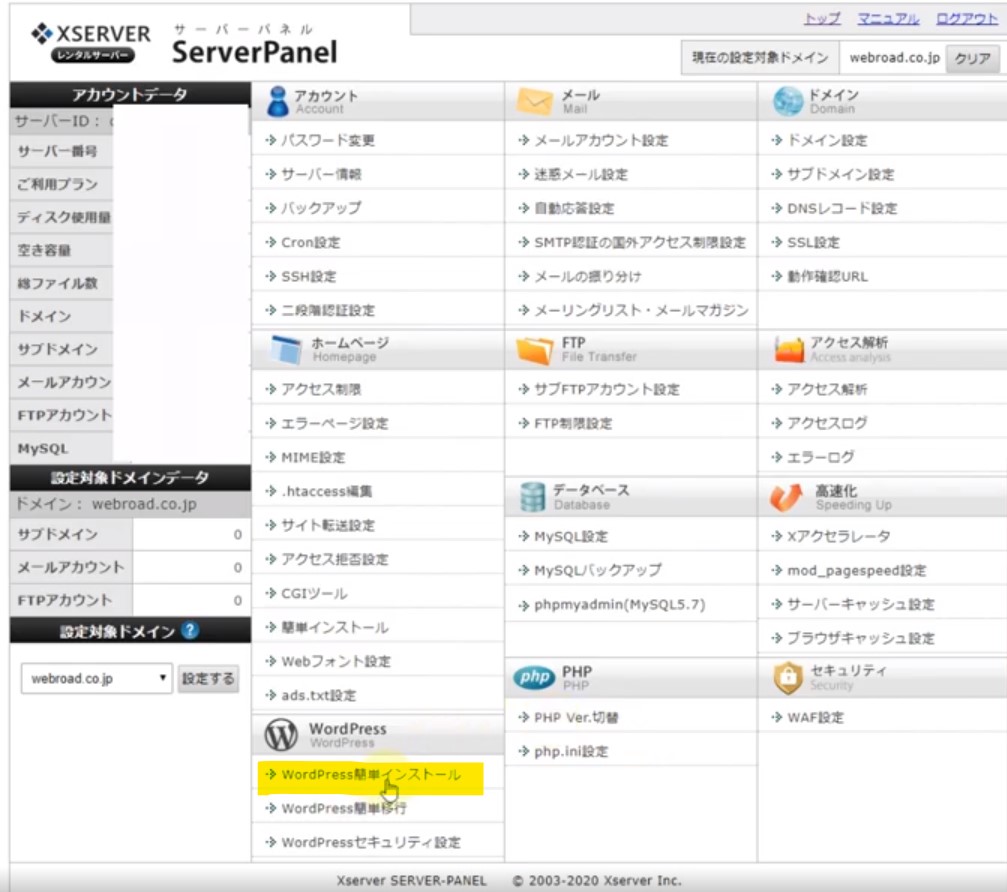Viewport: 1007px width, 892px height.
Task: Open MySQLバックアップ
Action: point(597,570)
